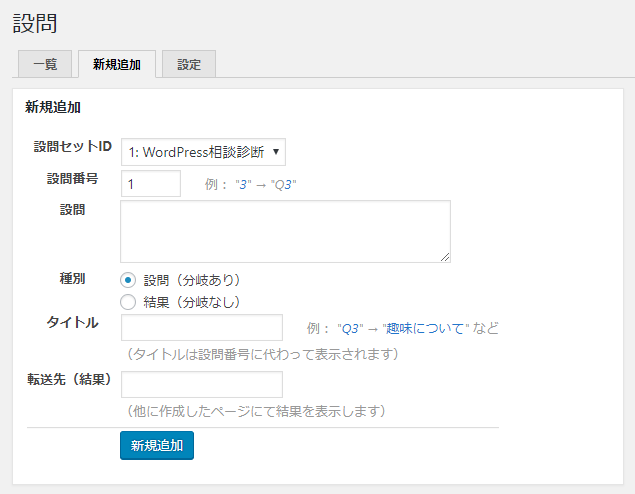Click the 新規追加 section heading

(53, 107)
